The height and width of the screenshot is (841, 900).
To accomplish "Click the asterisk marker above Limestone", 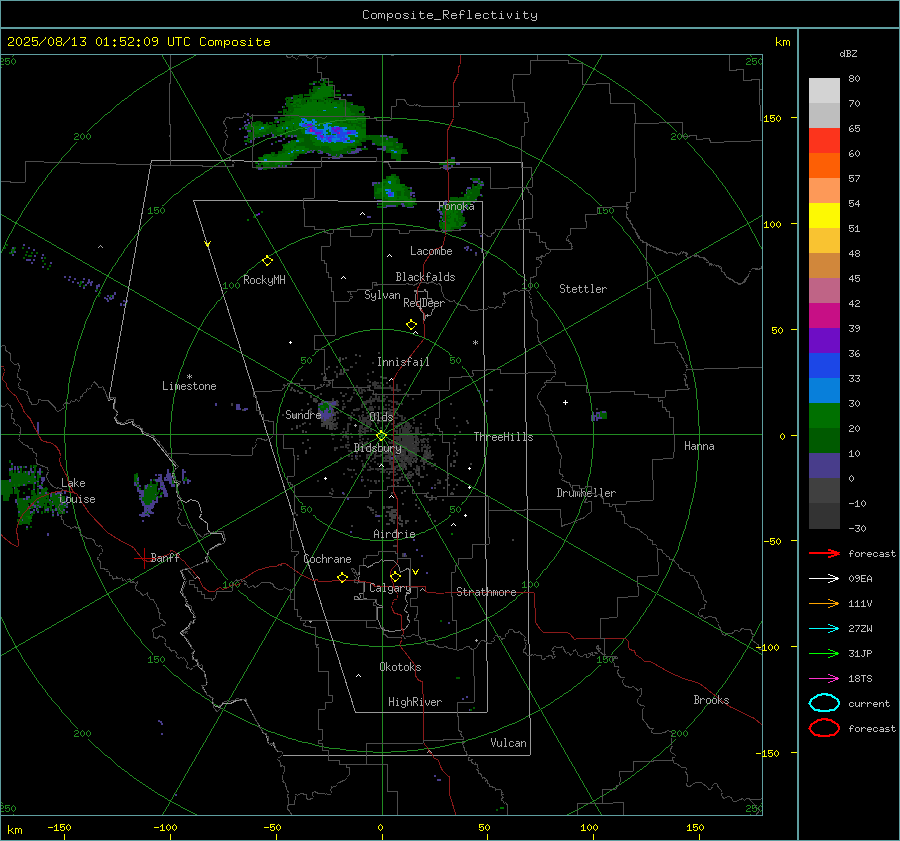I will click(x=189, y=377).
